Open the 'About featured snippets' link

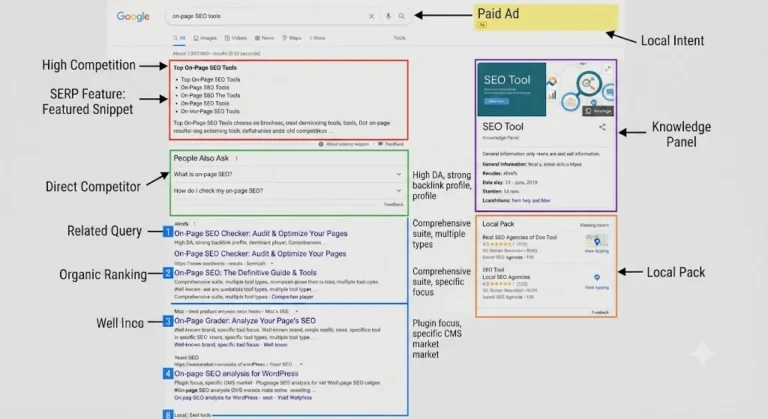pyautogui.click(x=344, y=144)
